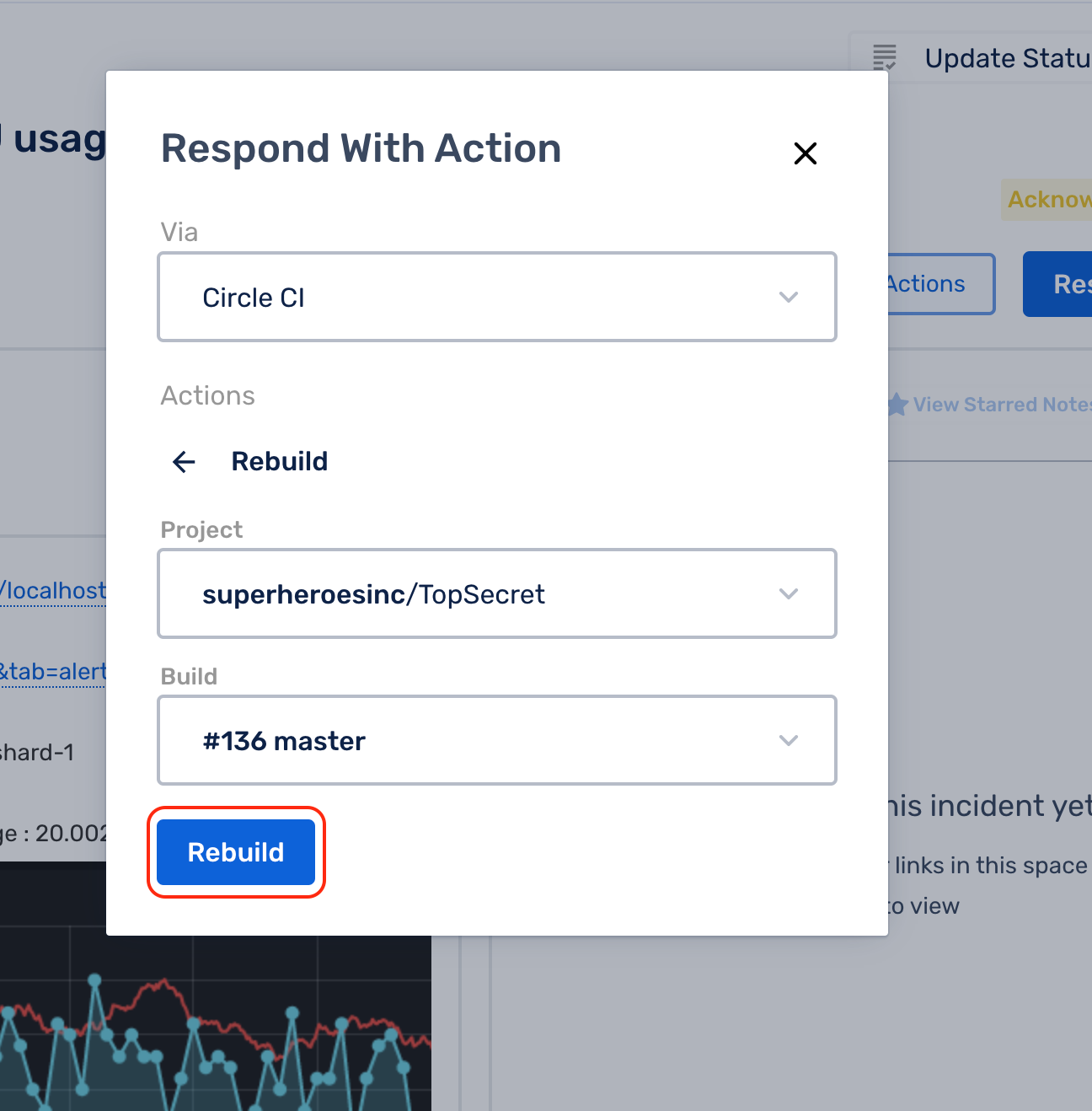This screenshot has width=1092, height=1111.
Task: Close the Respond With Action dialog
Action: [x=805, y=153]
